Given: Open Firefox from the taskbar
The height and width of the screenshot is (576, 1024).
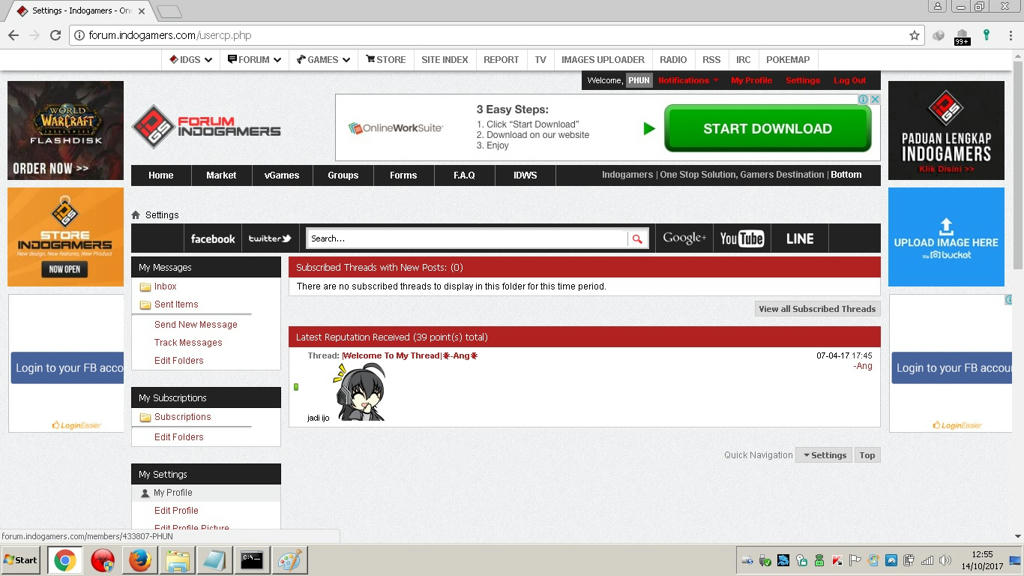Looking at the screenshot, I should [140, 560].
